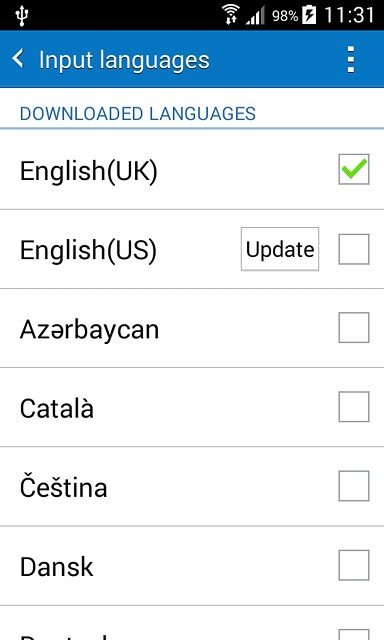
Task: Tap the Input languages title
Action: 124,60
